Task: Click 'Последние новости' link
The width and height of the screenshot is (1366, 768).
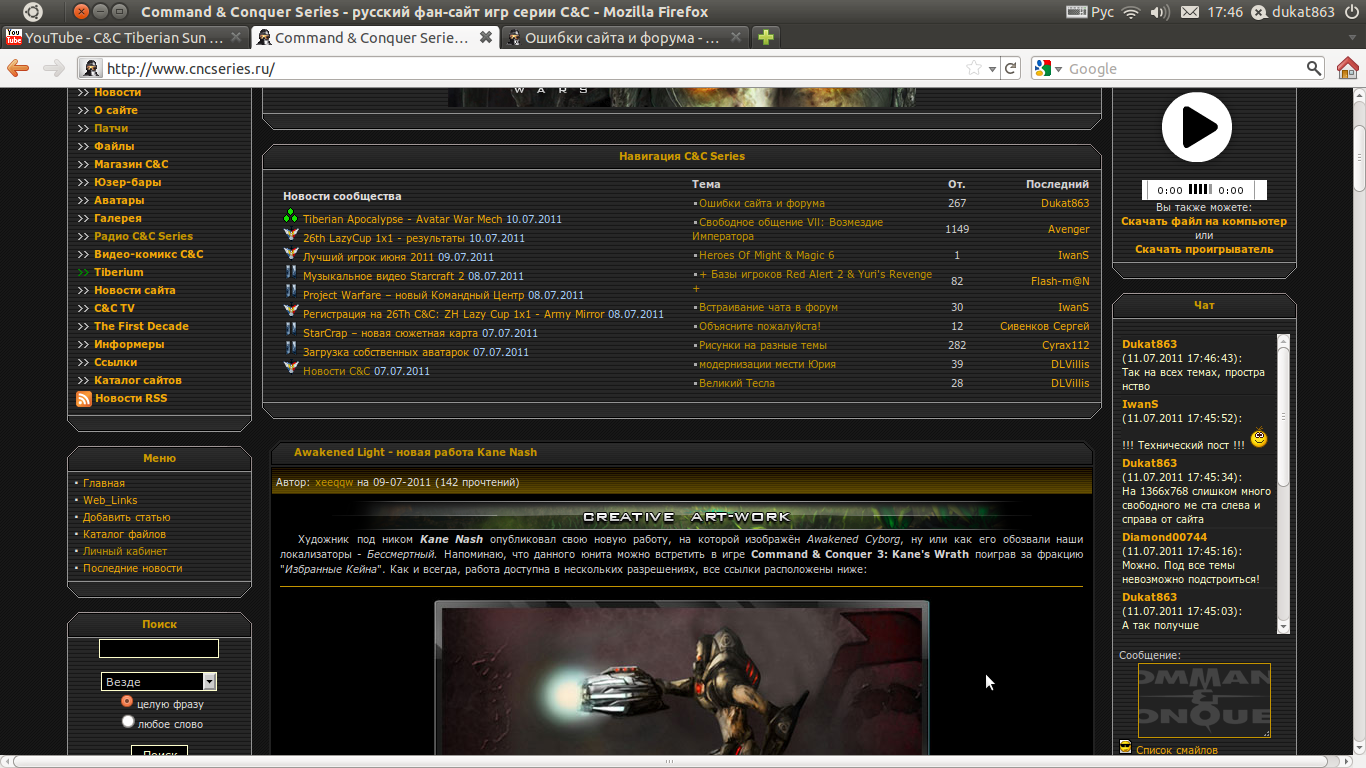Action: pyautogui.click(x=133, y=569)
